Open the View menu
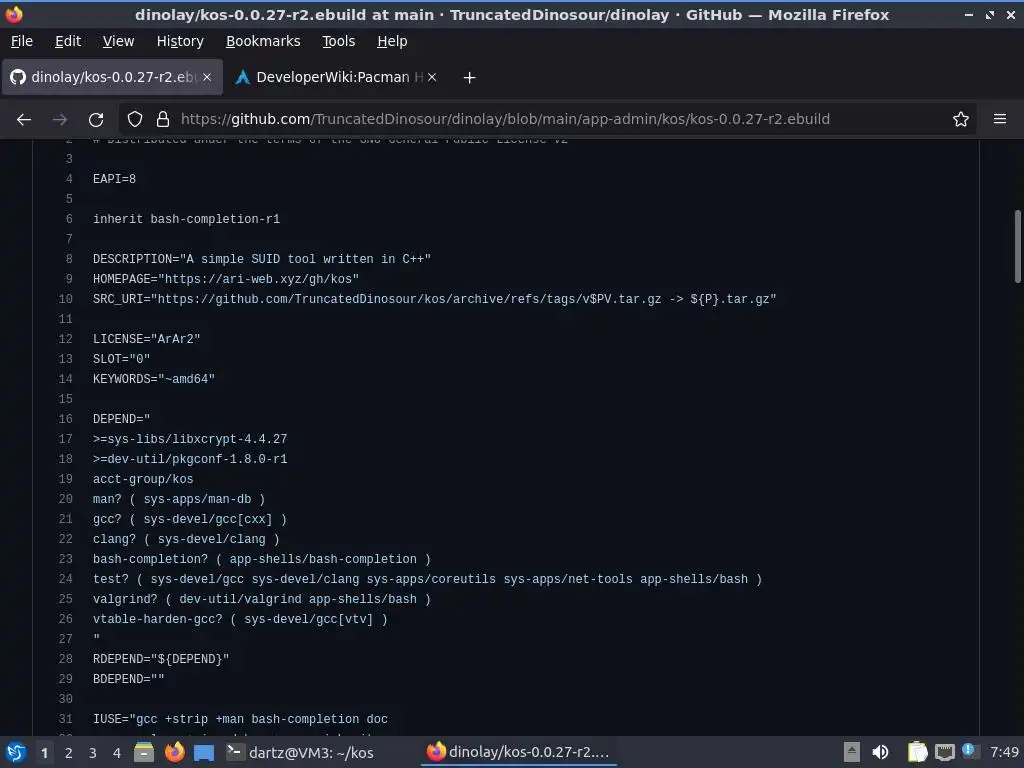Image resolution: width=1024 pixels, height=768 pixels. (x=118, y=41)
